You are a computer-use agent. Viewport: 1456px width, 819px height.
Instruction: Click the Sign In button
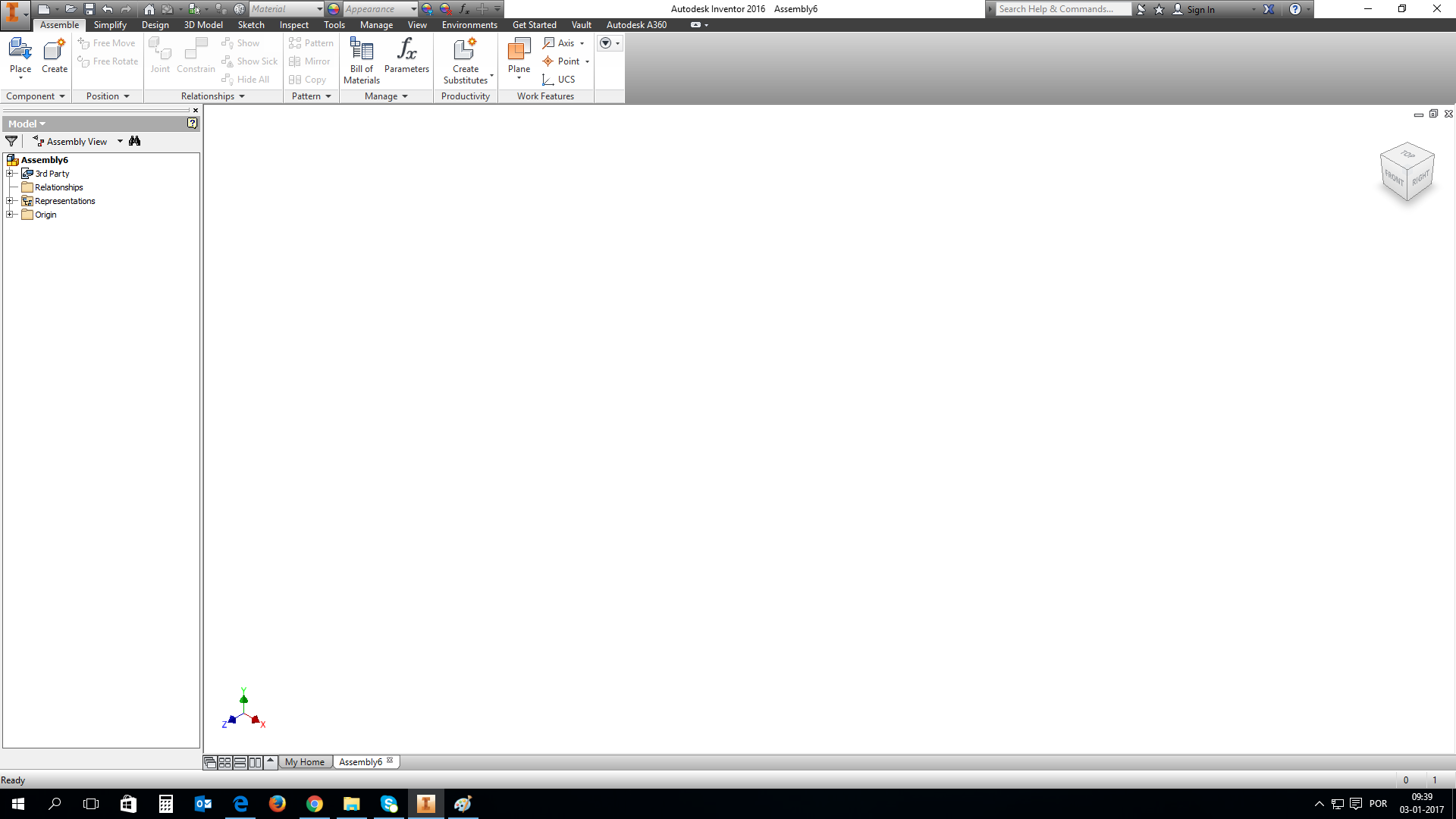[1200, 9]
